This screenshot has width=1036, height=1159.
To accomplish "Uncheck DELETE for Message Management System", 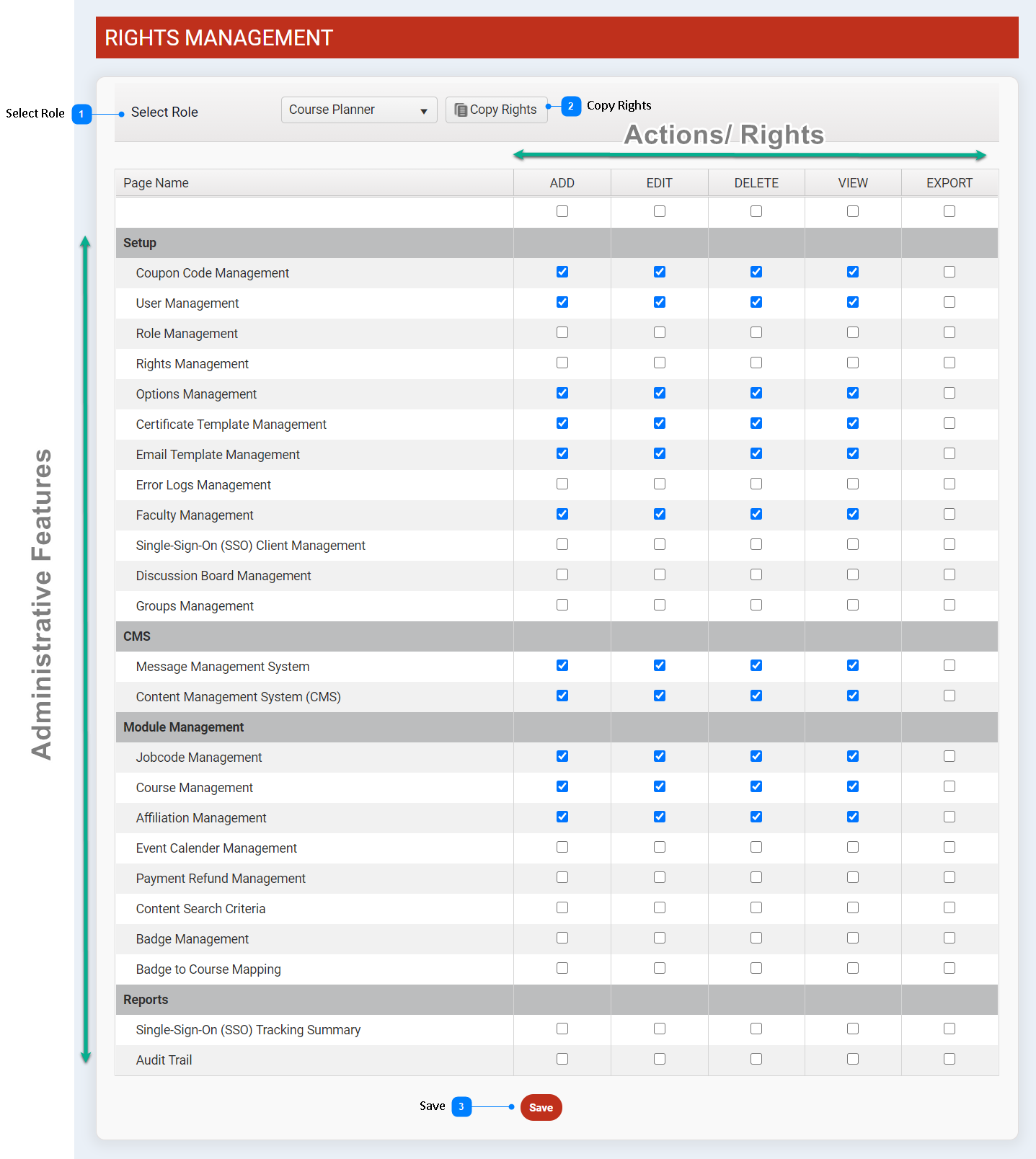I will coord(756,665).
